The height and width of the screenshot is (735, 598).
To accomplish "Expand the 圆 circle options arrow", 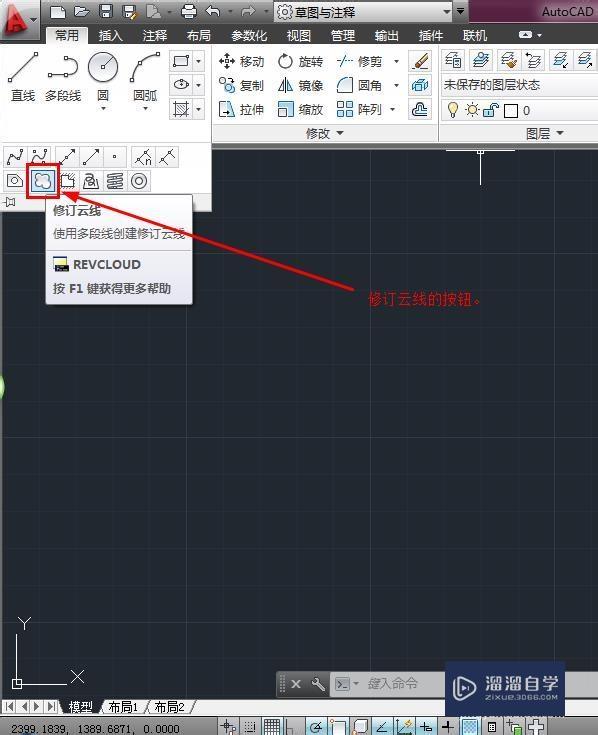I will coord(103,109).
